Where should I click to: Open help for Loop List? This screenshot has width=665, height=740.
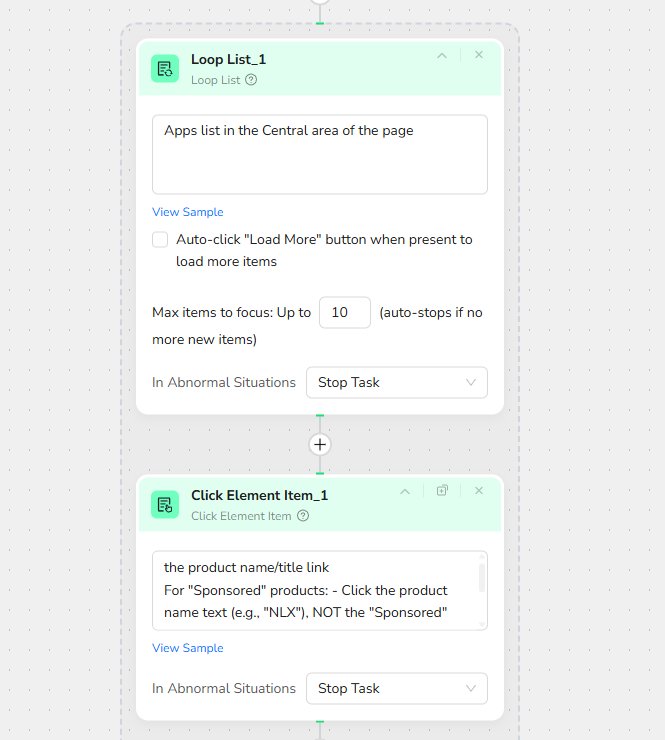pyautogui.click(x=251, y=80)
